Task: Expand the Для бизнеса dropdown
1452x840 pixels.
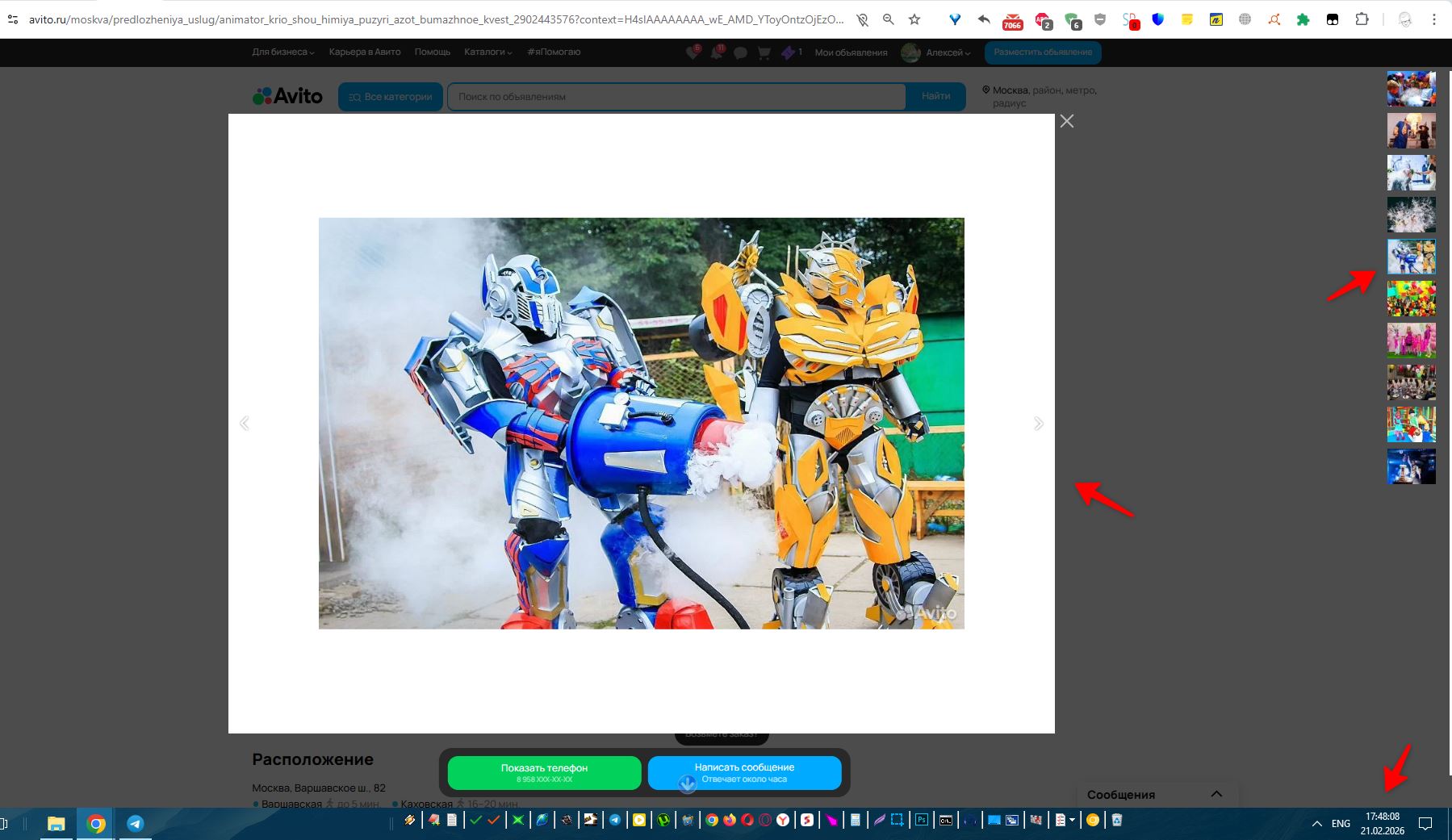Action: [x=282, y=52]
